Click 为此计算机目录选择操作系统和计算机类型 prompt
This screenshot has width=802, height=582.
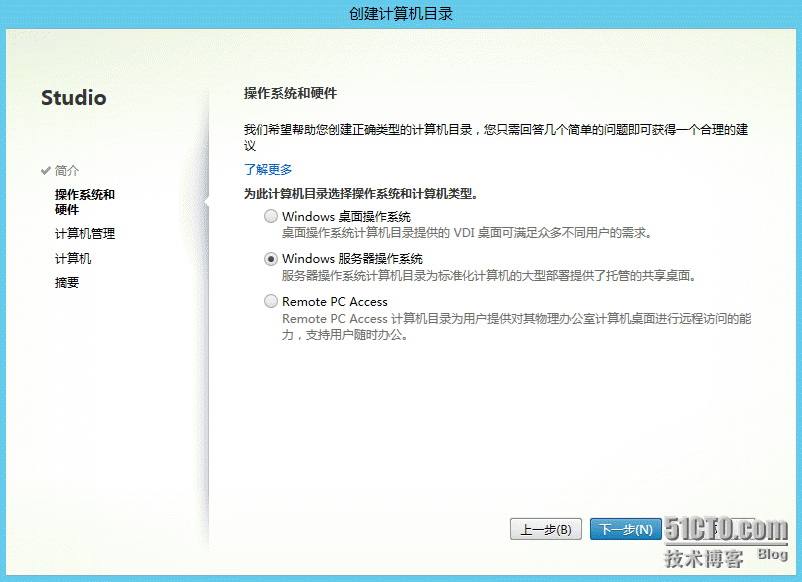click(361, 194)
